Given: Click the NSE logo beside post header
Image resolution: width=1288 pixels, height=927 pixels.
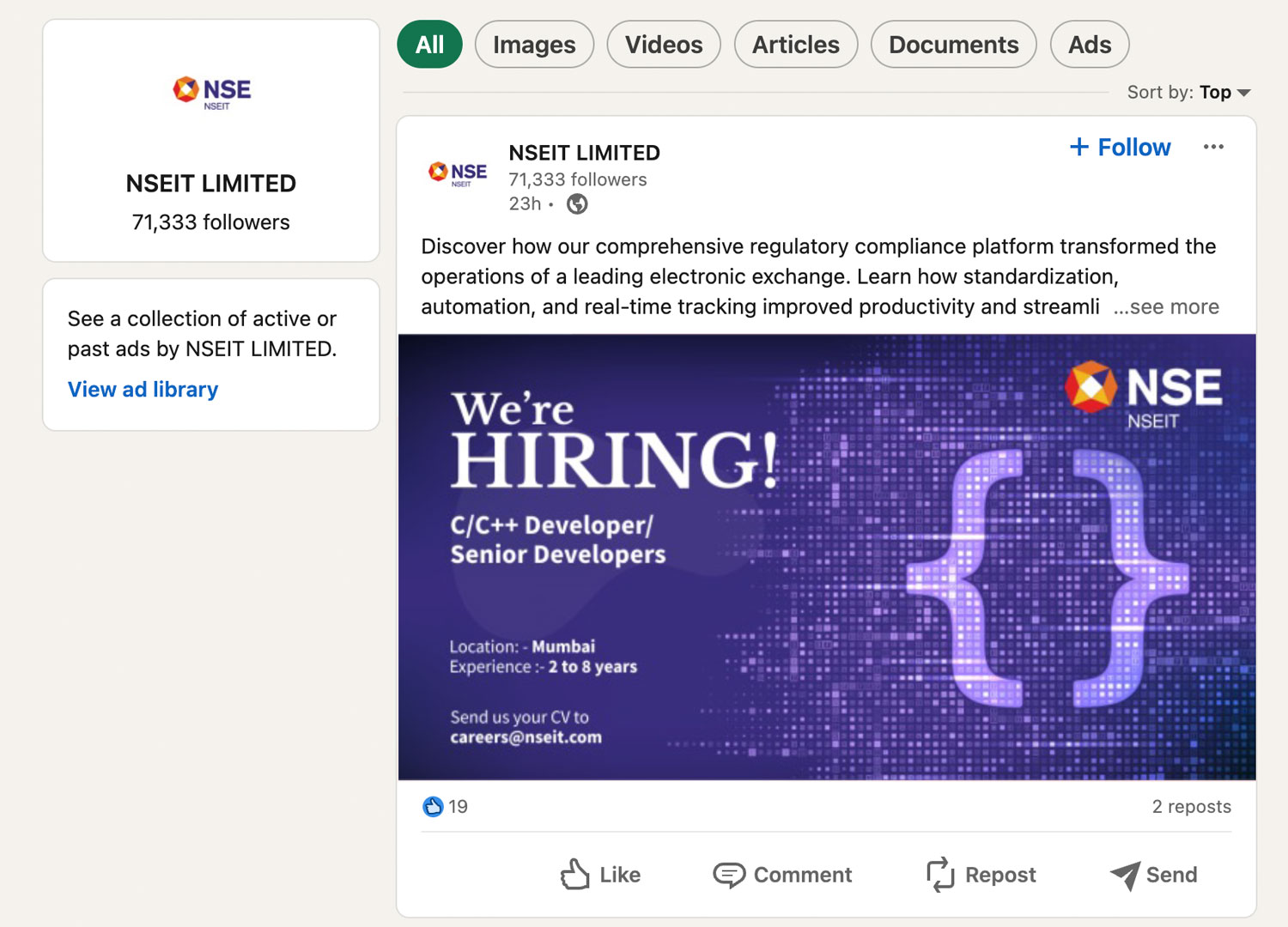Looking at the screenshot, I should (x=458, y=174).
